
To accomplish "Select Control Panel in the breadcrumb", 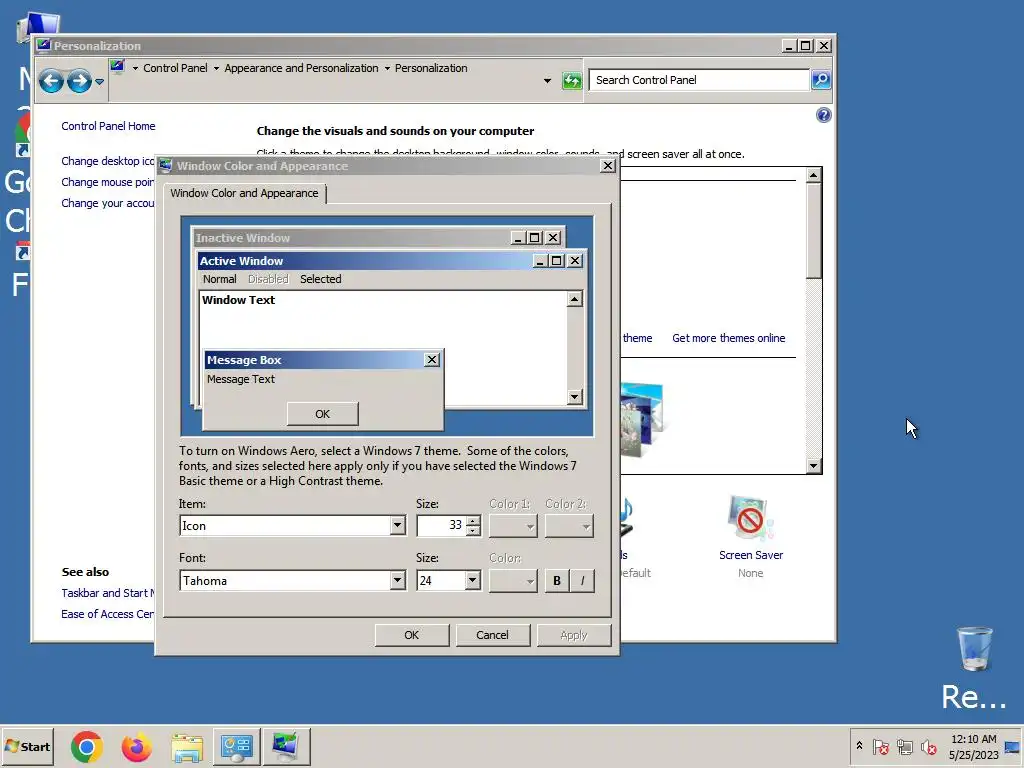I will coord(175,68).
